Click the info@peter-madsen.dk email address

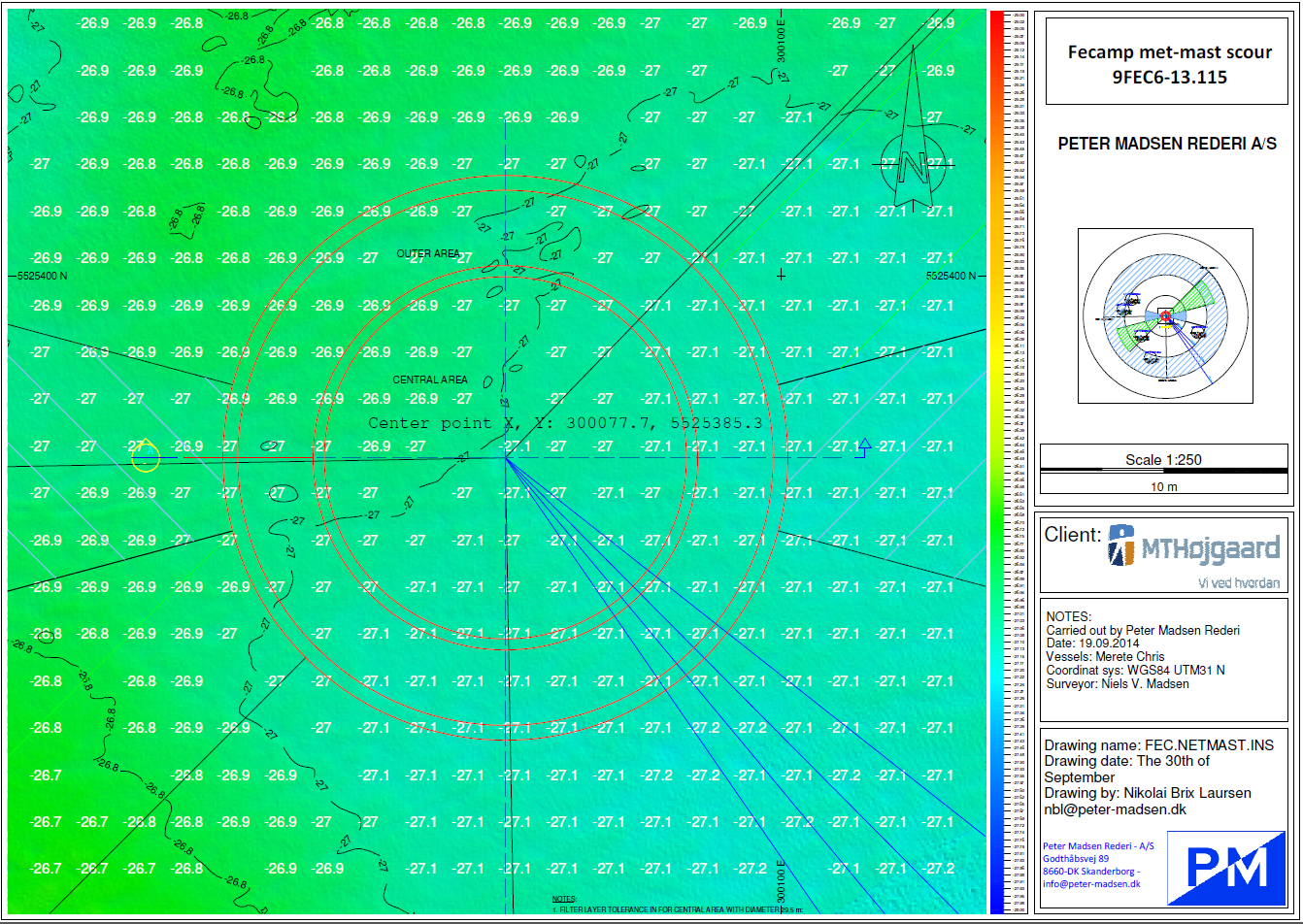(x=1091, y=884)
